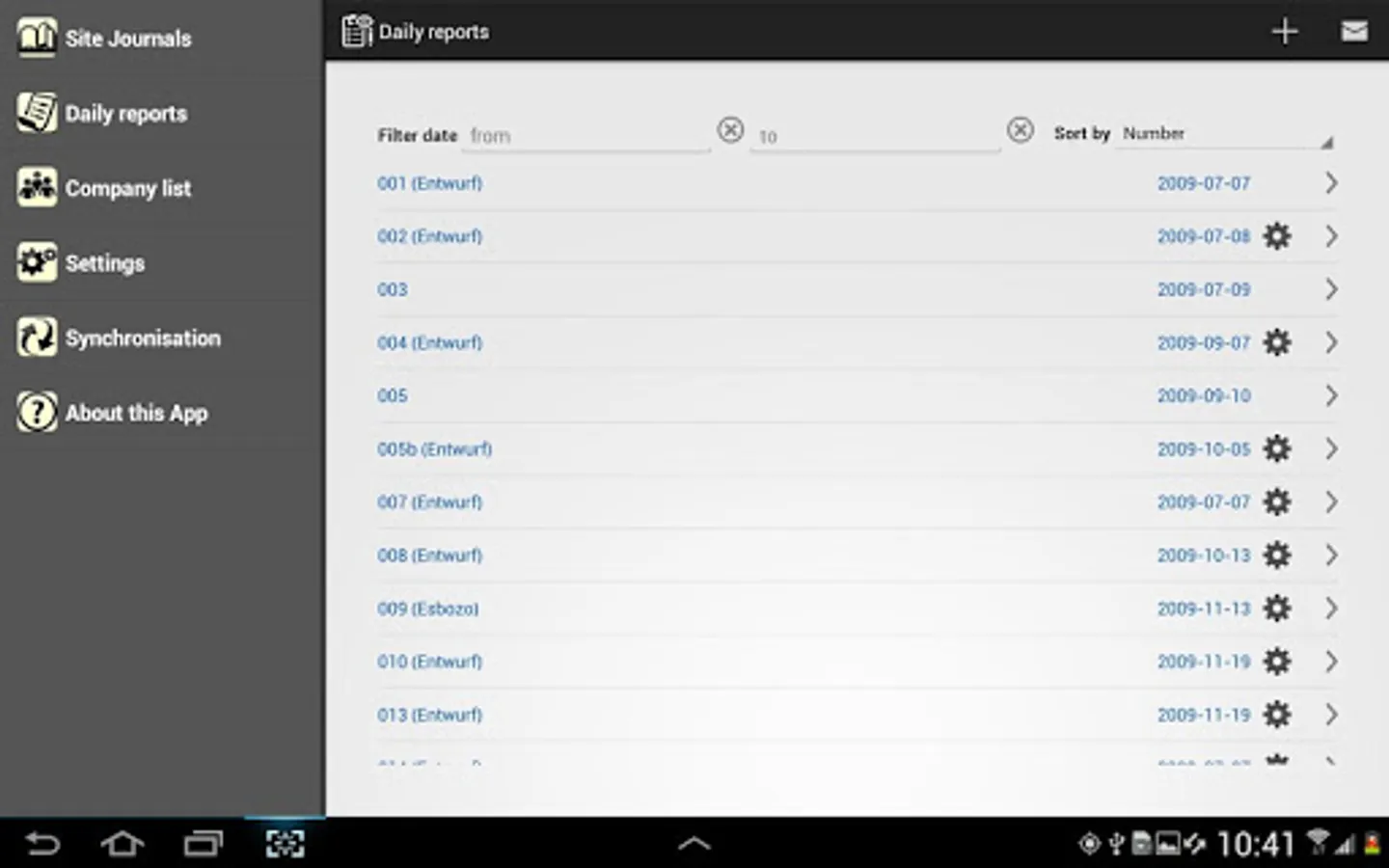The image size is (1389, 868).
Task: Click the Company list people icon
Action: (37, 187)
